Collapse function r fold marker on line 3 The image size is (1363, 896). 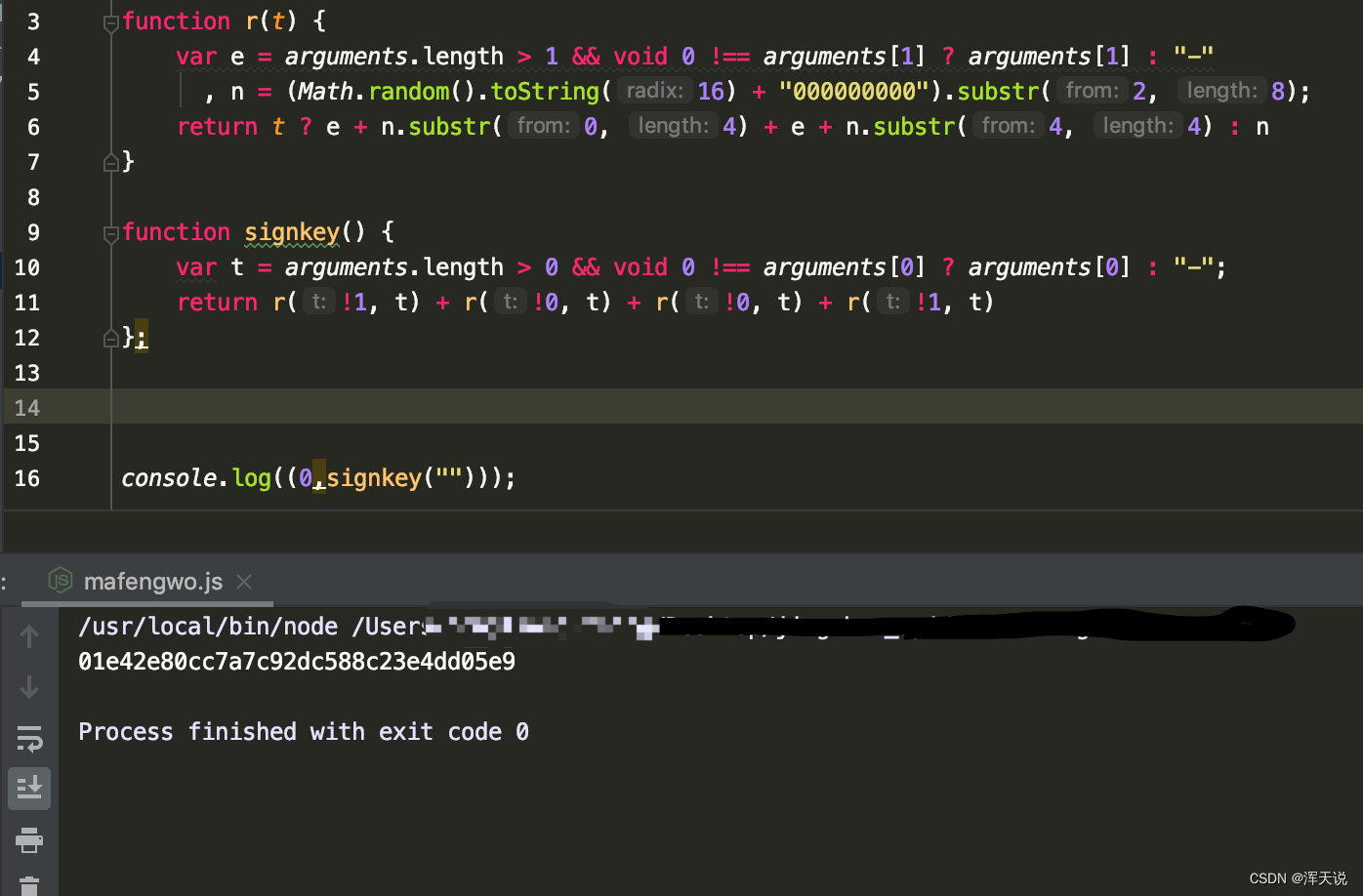[110, 22]
